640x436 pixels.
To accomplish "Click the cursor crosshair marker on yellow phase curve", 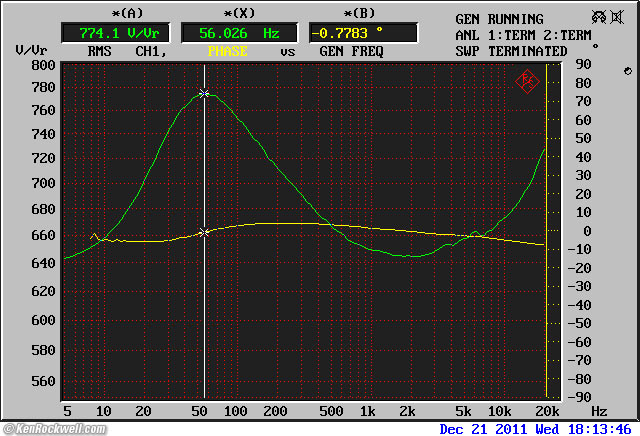I will tap(205, 232).
